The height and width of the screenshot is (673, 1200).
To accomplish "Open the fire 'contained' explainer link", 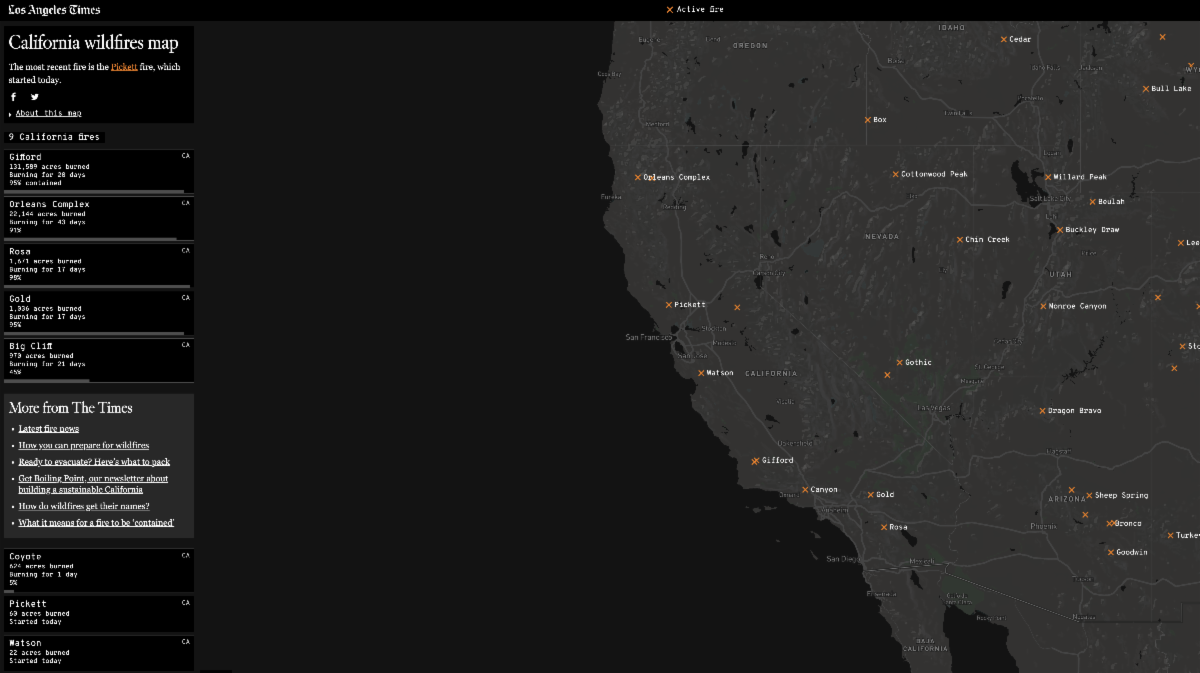I will [96, 523].
